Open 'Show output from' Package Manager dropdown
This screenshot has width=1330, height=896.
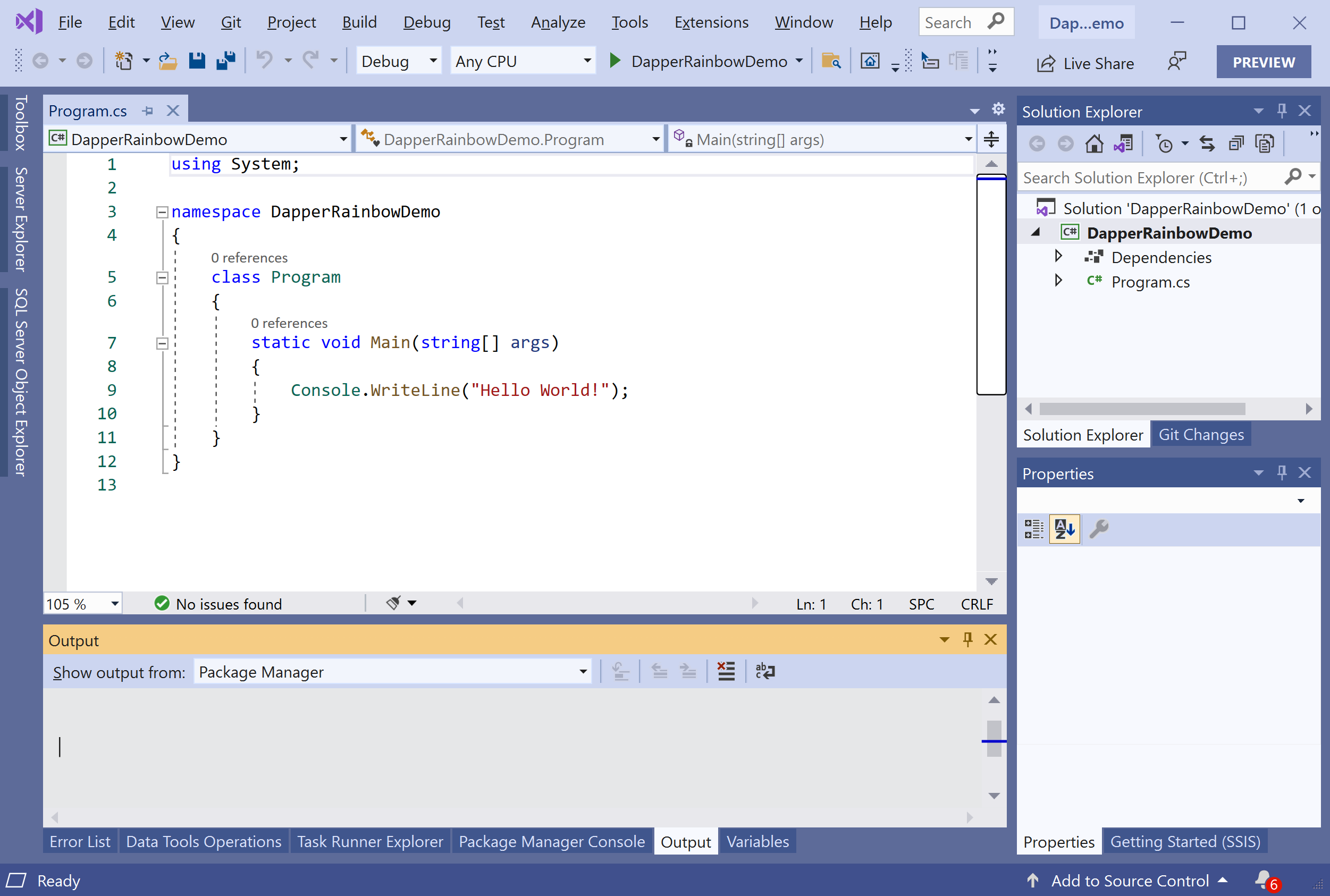[393, 671]
